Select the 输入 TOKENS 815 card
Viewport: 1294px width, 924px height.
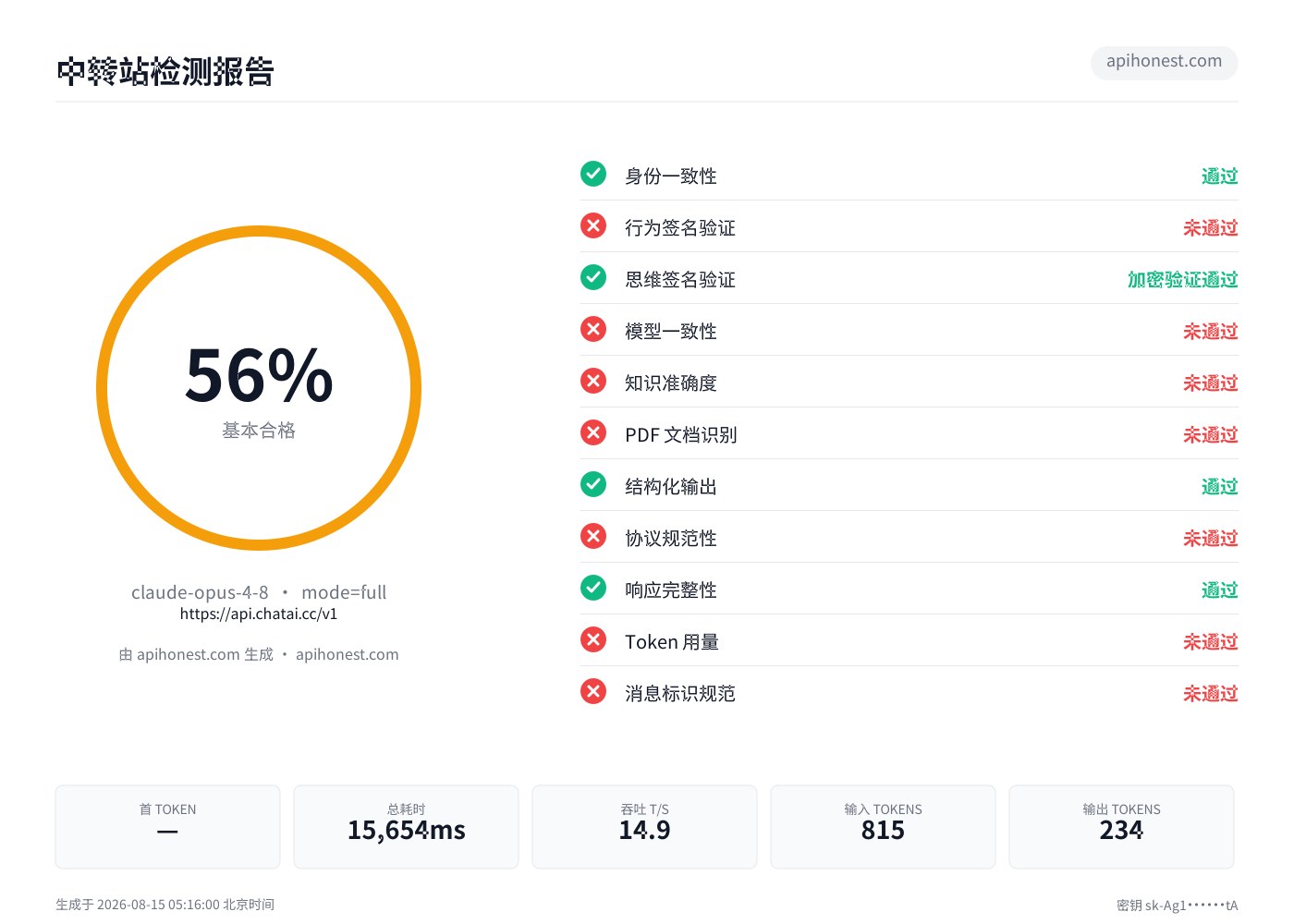click(884, 827)
